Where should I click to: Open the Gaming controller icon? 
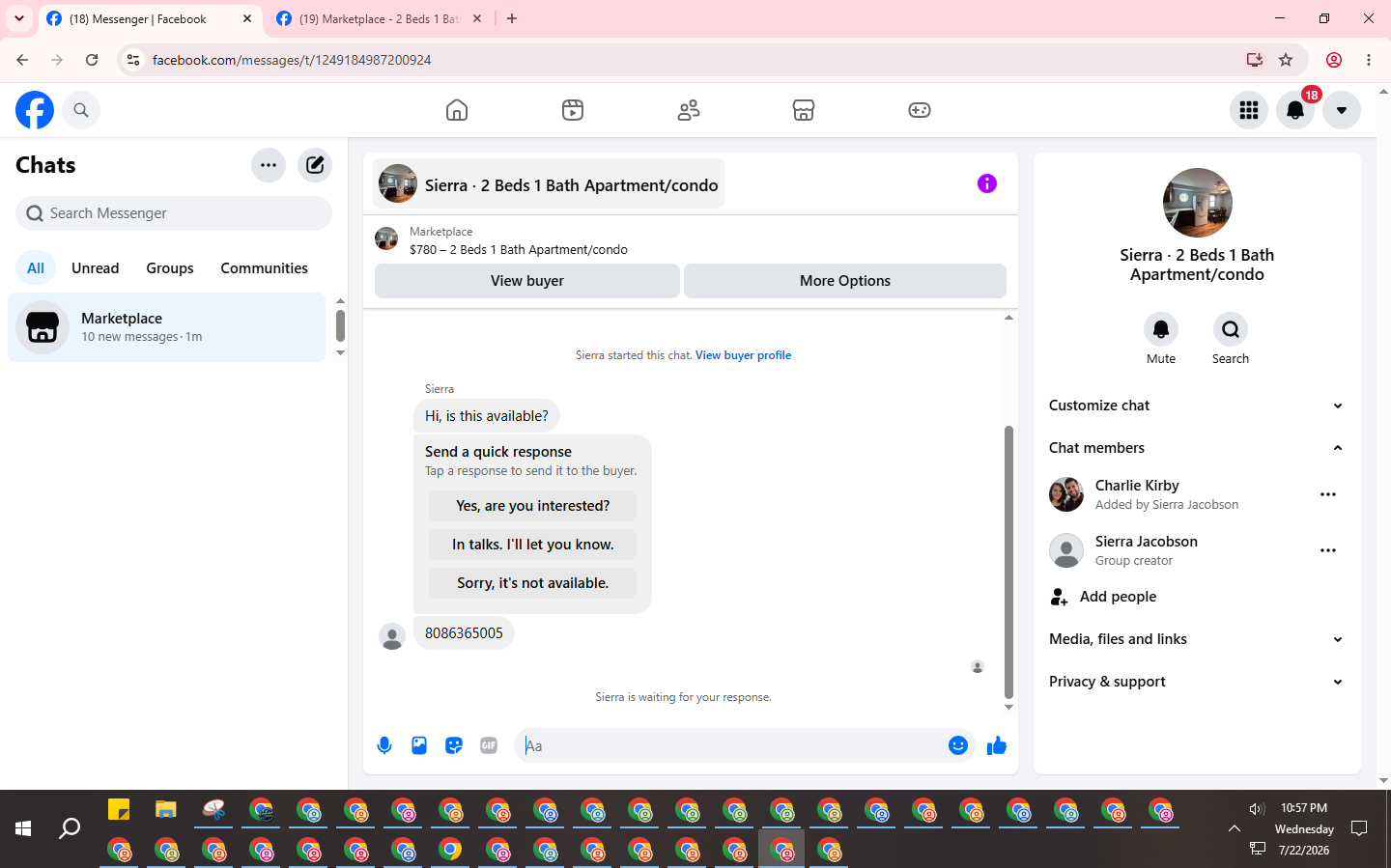tap(920, 110)
